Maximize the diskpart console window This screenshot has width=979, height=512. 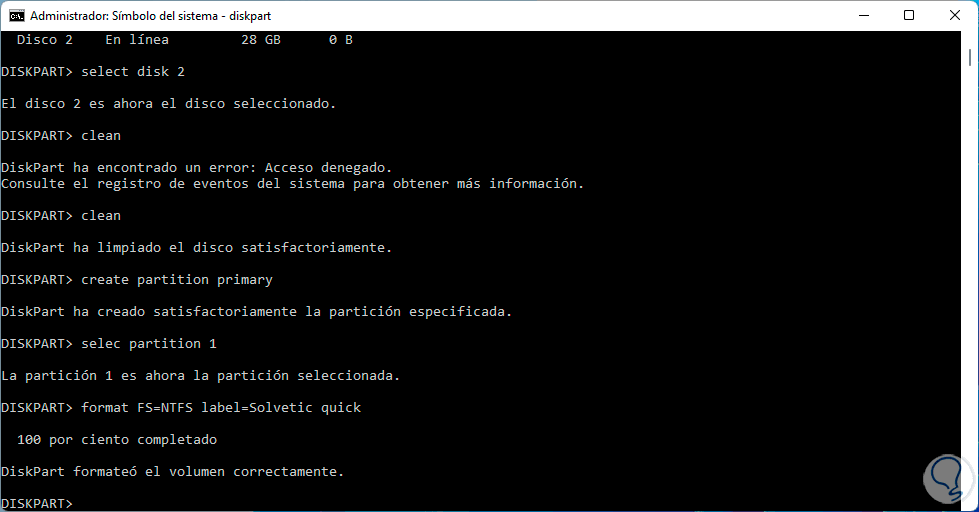(x=908, y=16)
